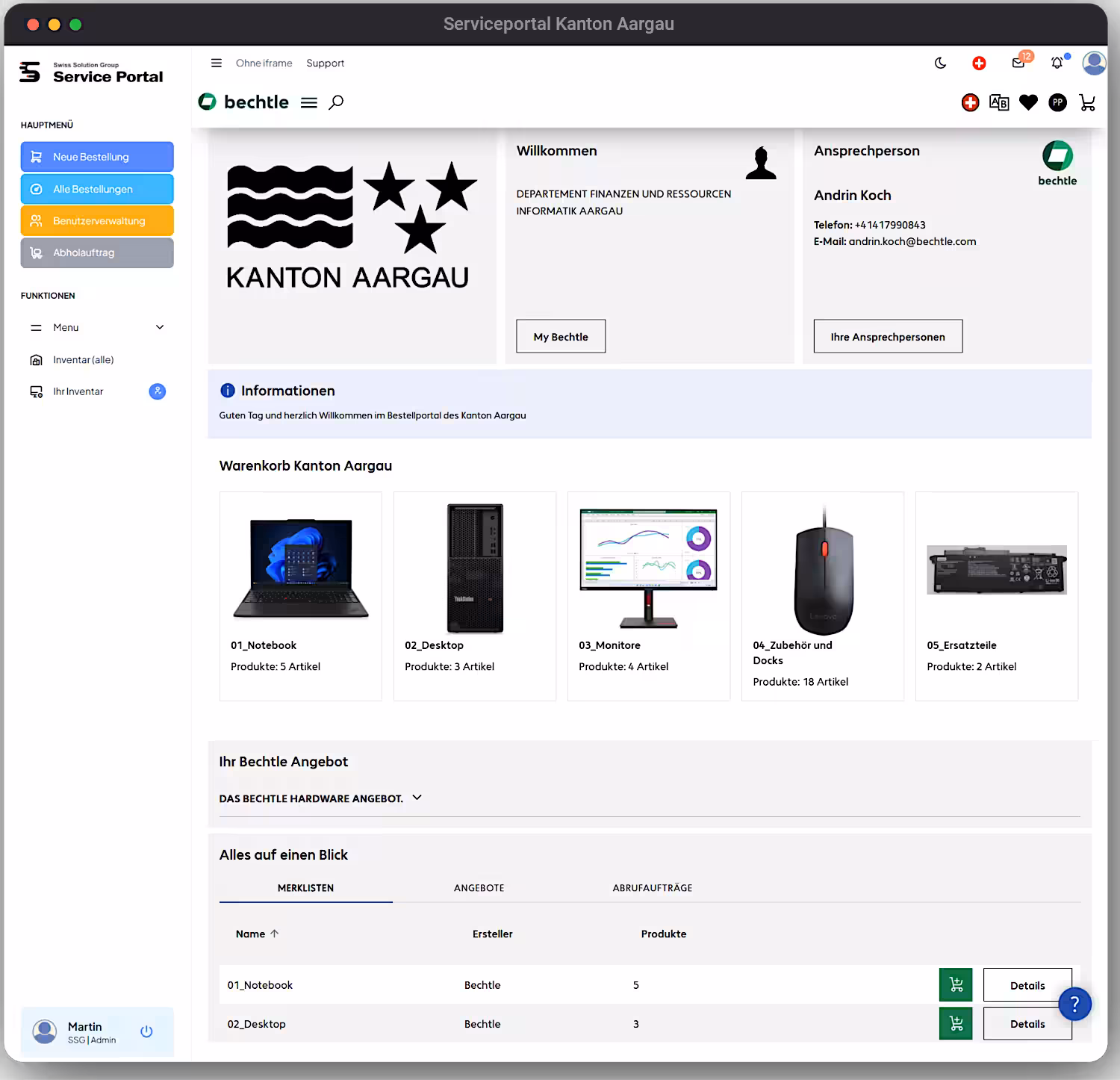The width and height of the screenshot is (1120, 1080).
Task: Sort the list by Name column arrow
Action: 275,934
